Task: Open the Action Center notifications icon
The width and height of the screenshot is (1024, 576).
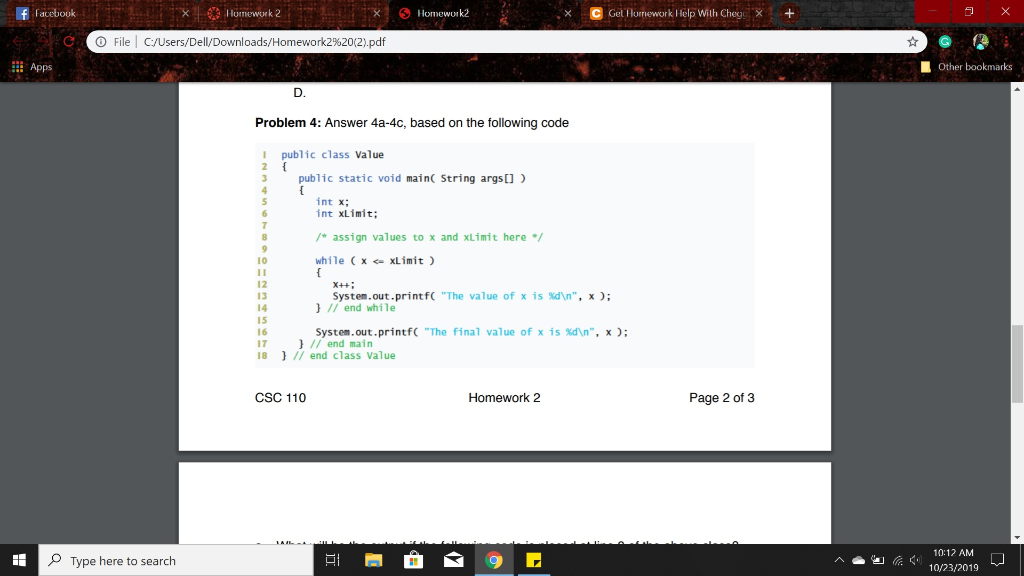Action: (x=997, y=560)
